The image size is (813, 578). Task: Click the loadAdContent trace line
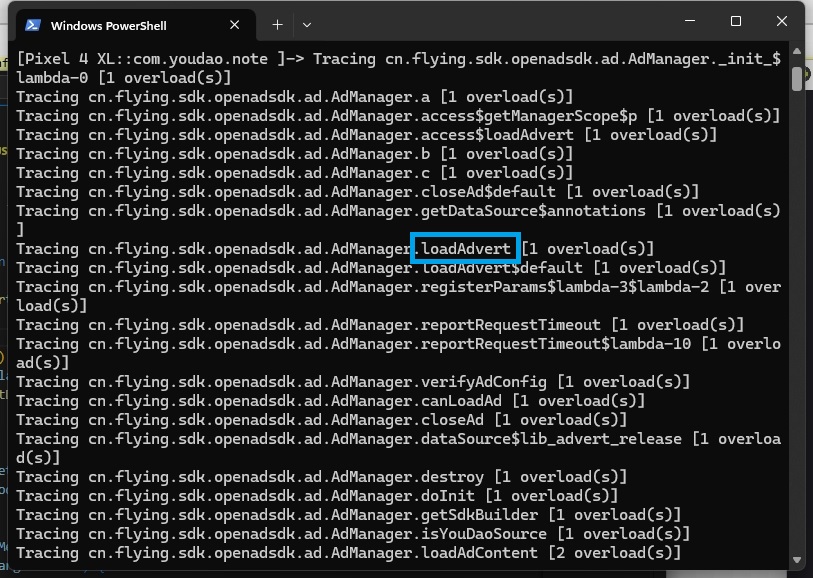pyautogui.click(x=348, y=553)
